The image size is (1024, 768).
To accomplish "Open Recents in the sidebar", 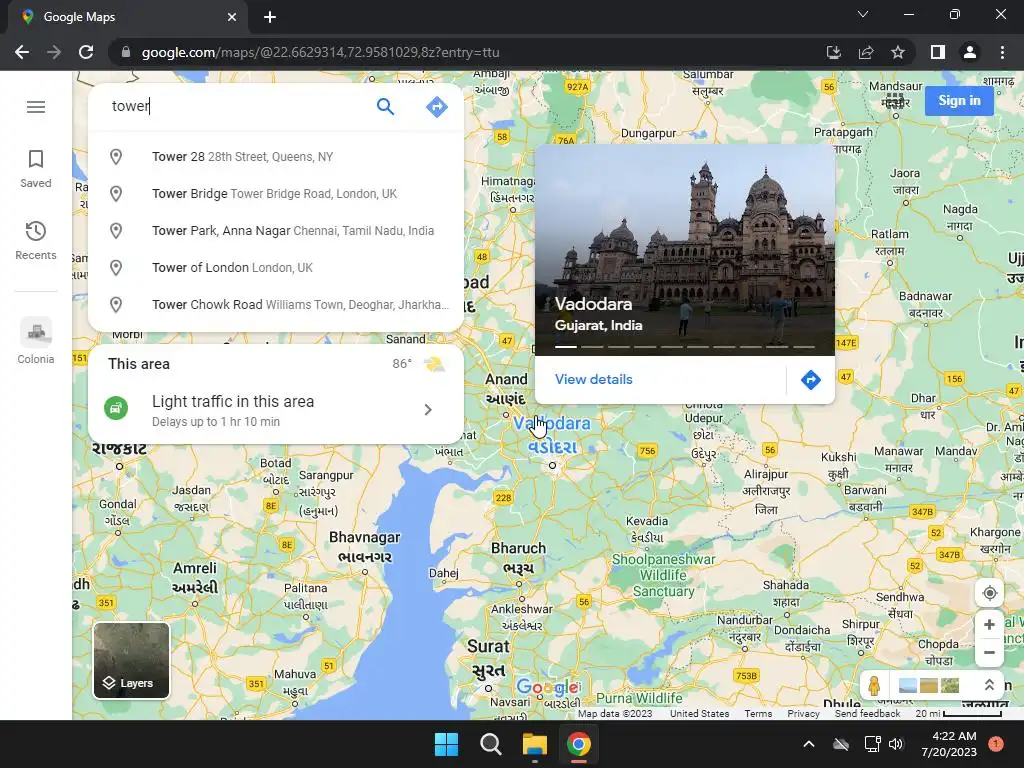I will [x=36, y=241].
